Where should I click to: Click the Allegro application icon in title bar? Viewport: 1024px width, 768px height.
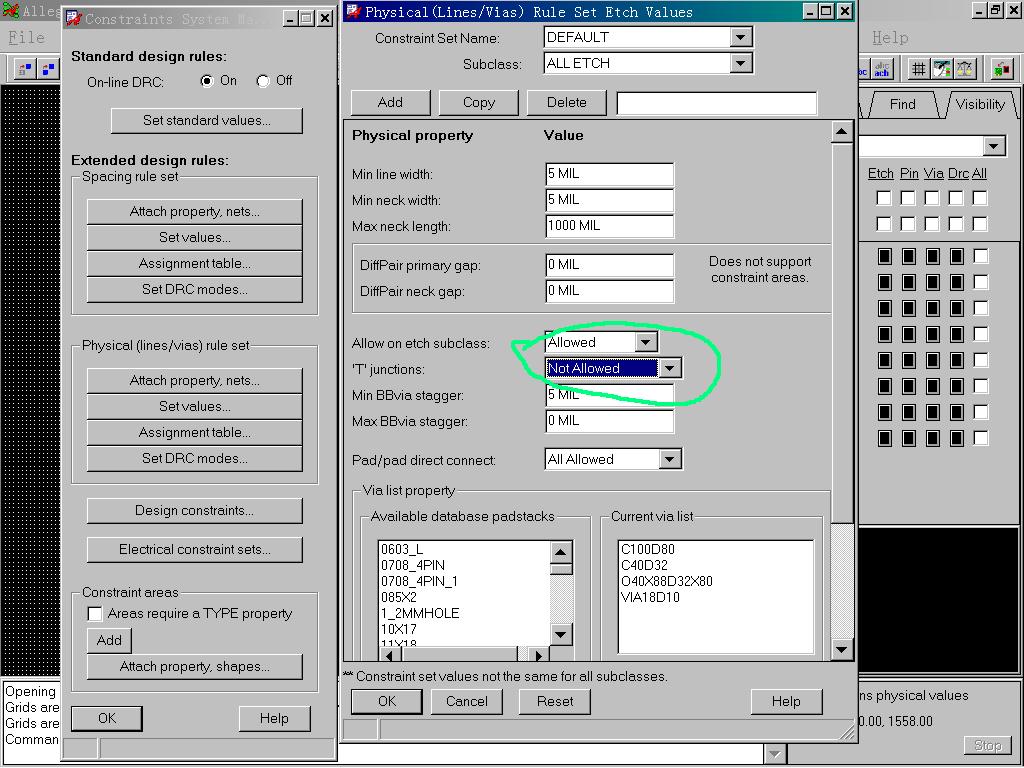pos(10,10)
